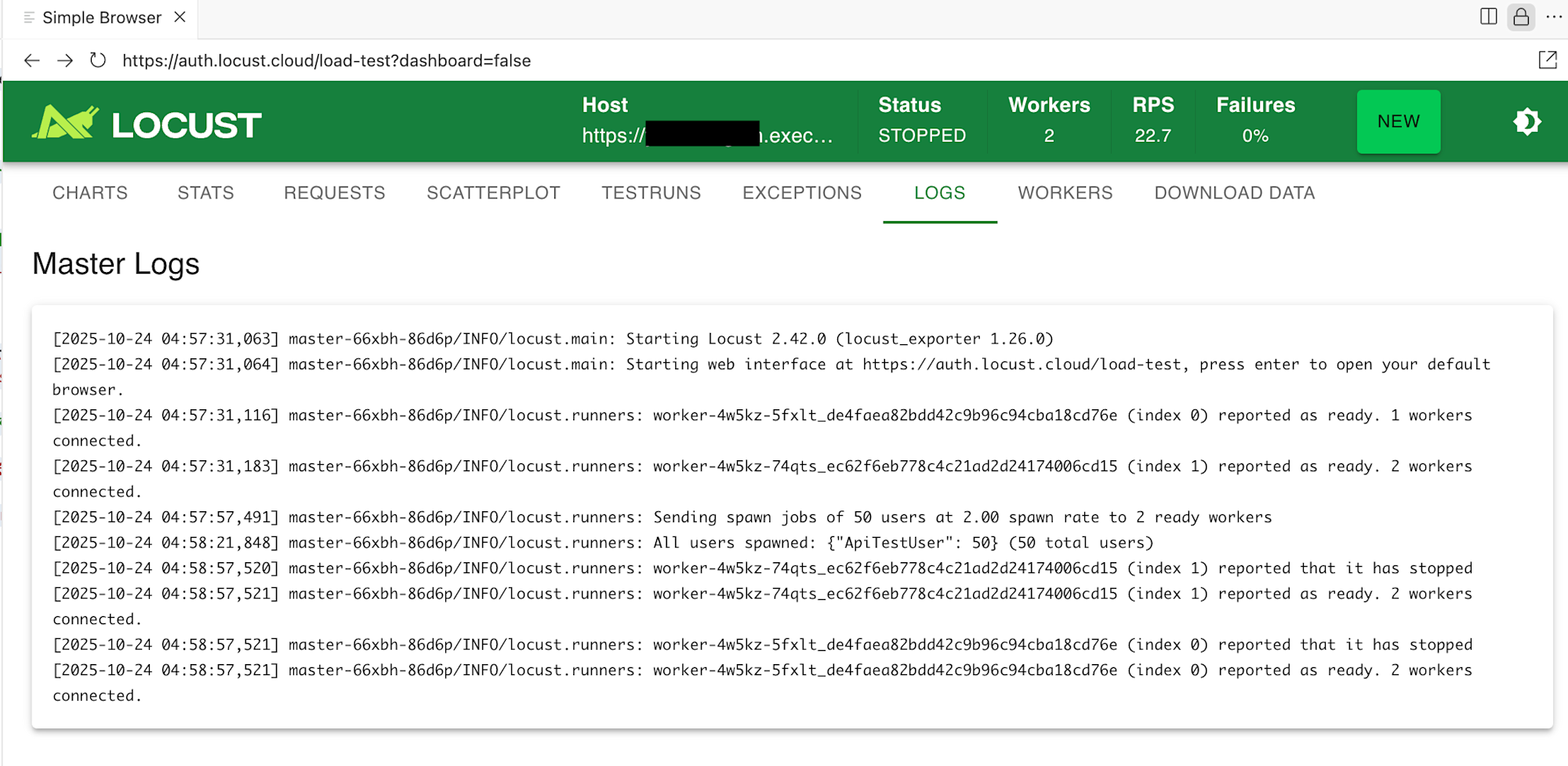Open the DOWNLOAD DATA tab
Image resolution: width=1568 pixels, height=766 pixels.
click(x=1234, y=193)
